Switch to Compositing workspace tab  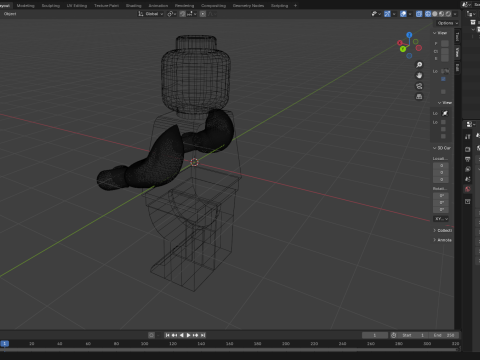tap(213, 5)
